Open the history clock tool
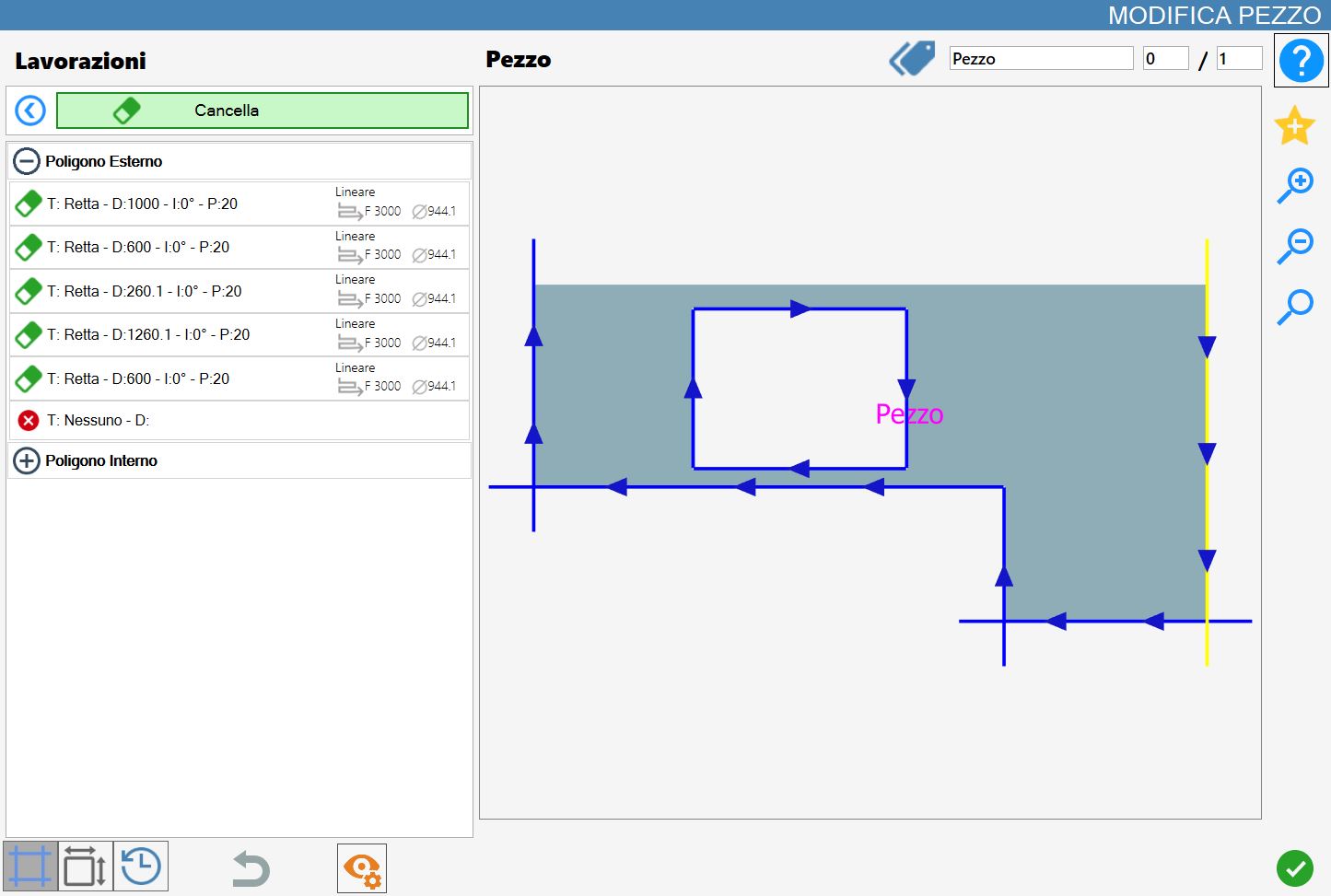This screenshot has height=896, width=1331. [141, 867]
